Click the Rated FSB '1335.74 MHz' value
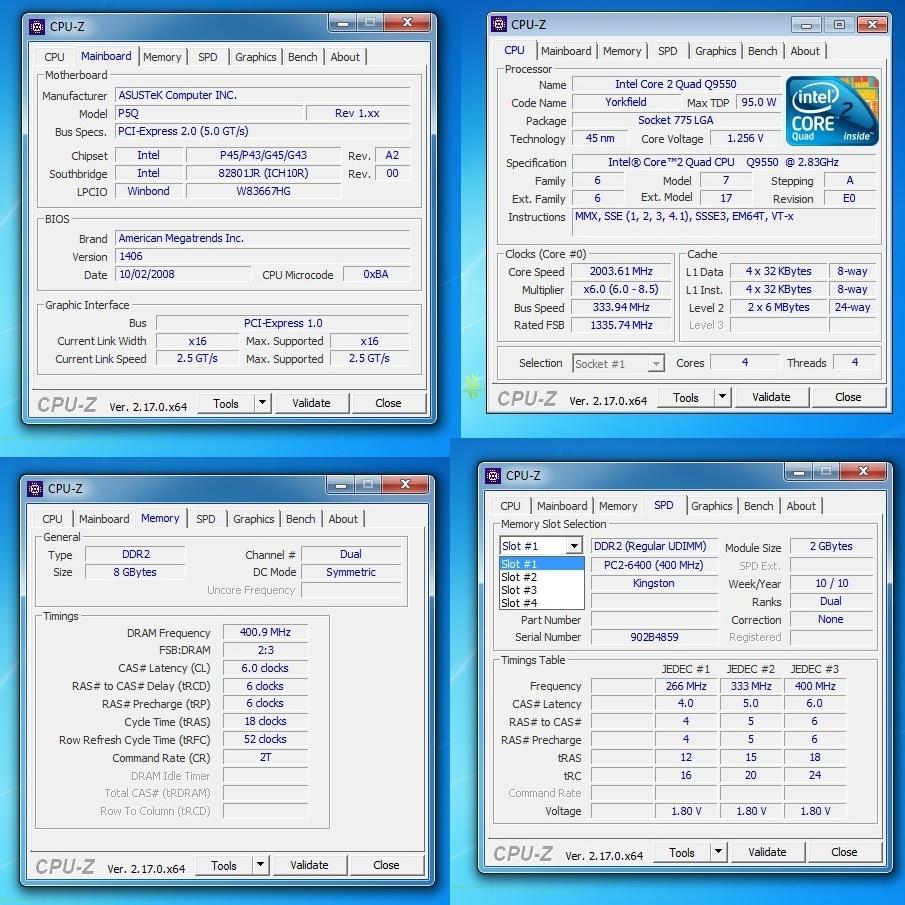Screen dimensions: 905x905 (621, 325)
